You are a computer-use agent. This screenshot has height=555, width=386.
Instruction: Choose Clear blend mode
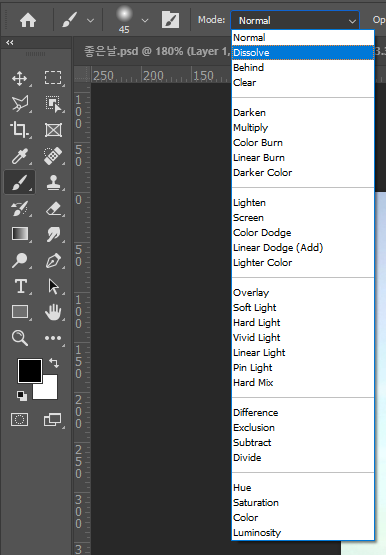tap(303, 83)
